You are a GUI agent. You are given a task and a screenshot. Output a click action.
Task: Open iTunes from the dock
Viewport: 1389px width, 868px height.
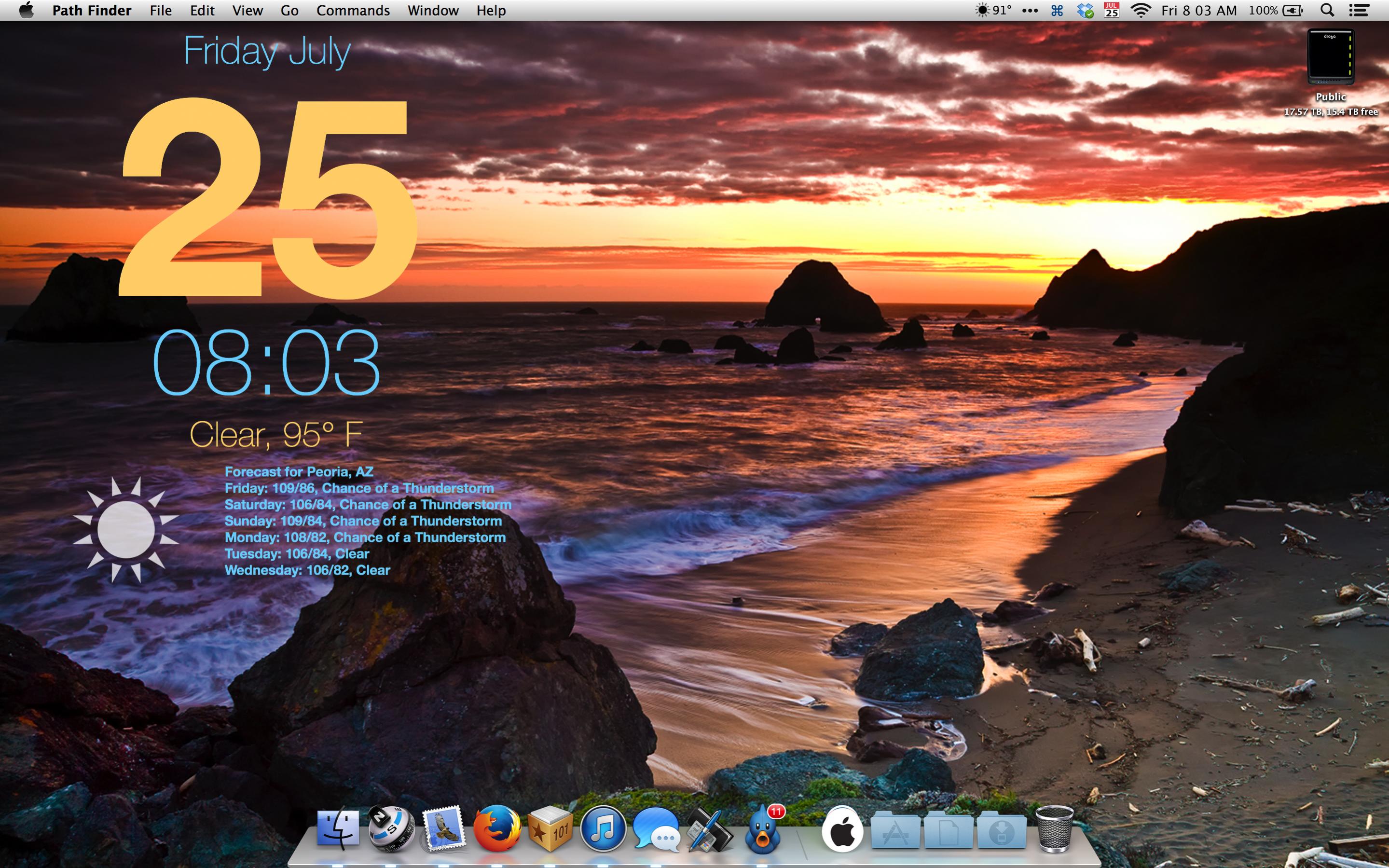point(602,829)
